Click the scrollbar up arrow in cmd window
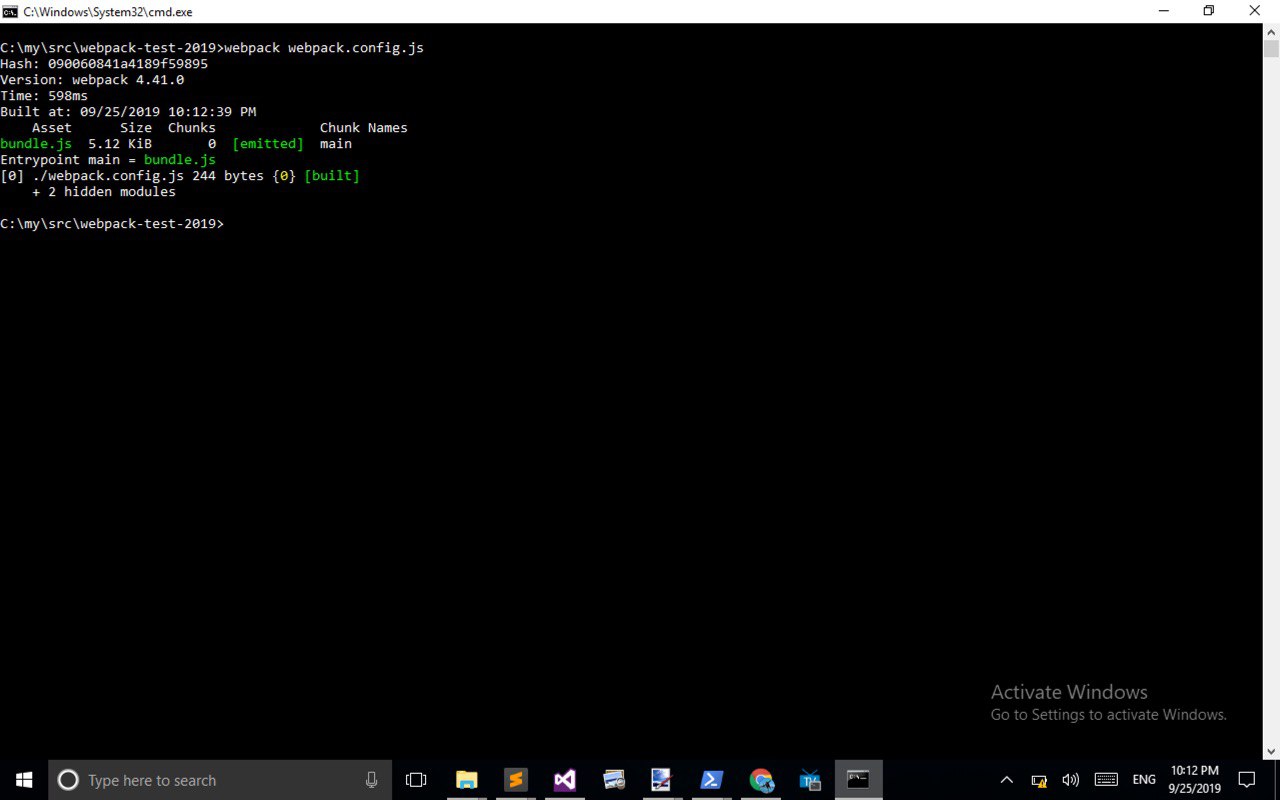The height and width of the screenshot is (800, 1280). pyautogui.click(x=1271, y=32)
